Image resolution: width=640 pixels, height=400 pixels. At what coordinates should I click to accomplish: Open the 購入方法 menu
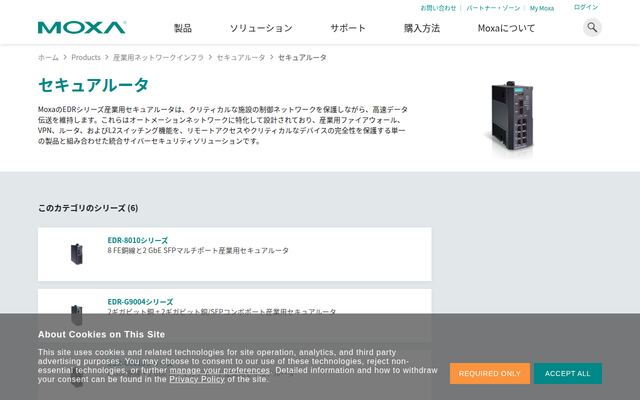coord(422,28)
